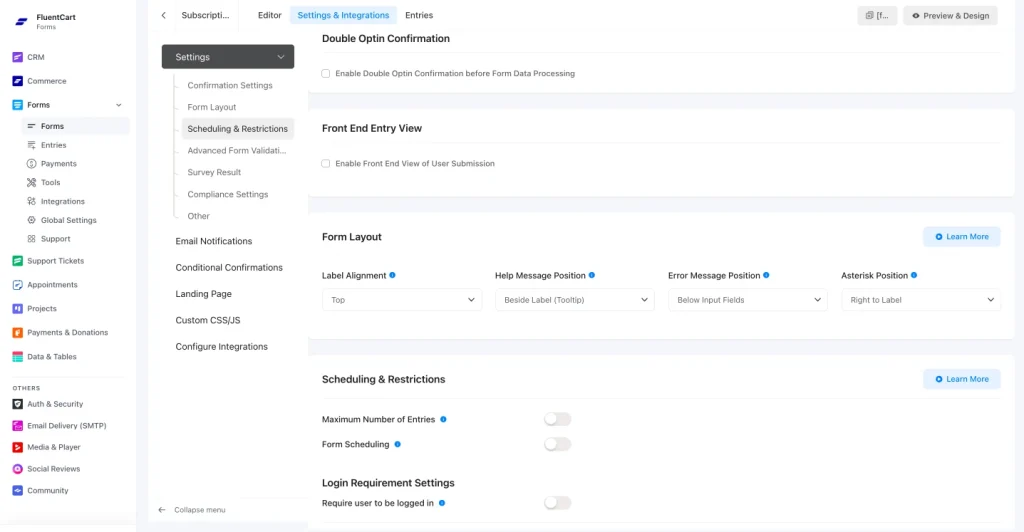Image resolution: width=1024 pixels, height=532 pixels.
Task: Click info icon next to Label Alignment
Action: point(392,275)
